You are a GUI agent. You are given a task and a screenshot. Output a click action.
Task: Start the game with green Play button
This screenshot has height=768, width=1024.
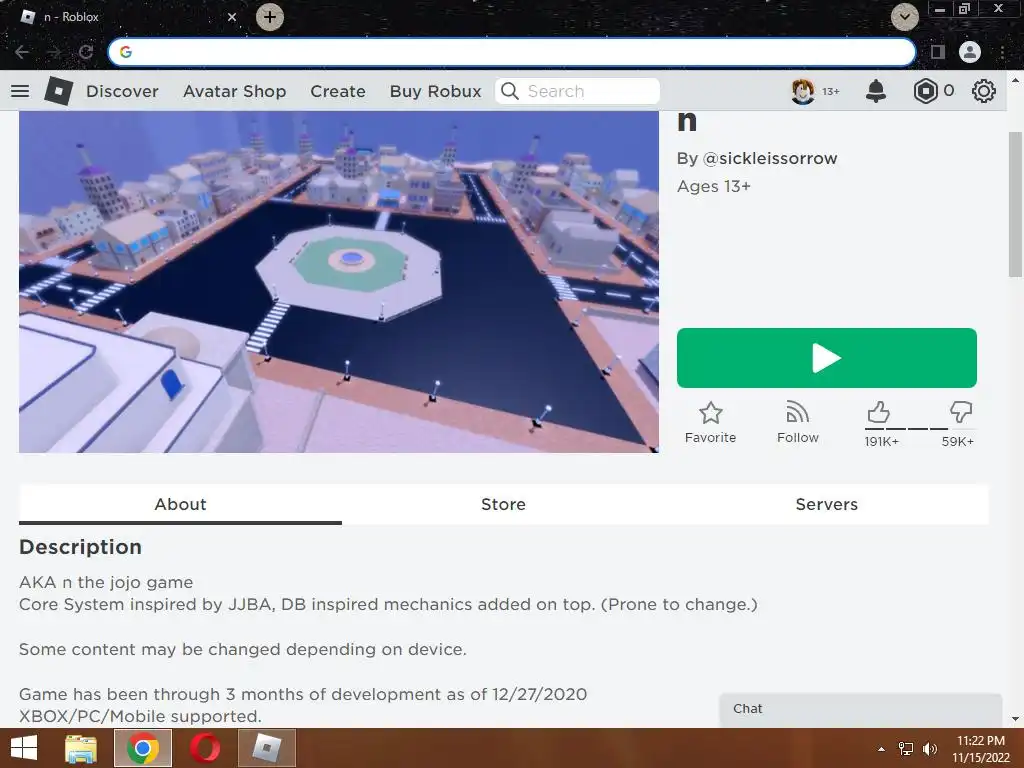(827, 358)
